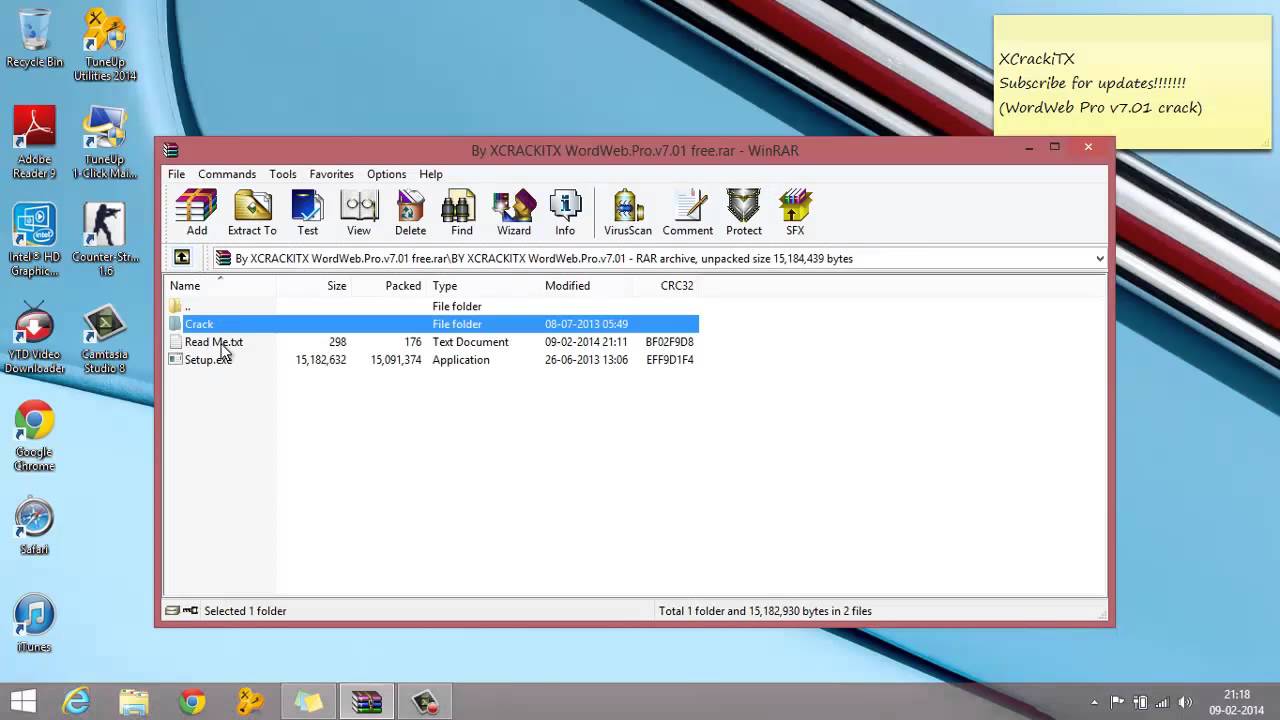The image size is (1280, 720).
Task: Select the Crack folder row
Action: click(x=432, y=324)
